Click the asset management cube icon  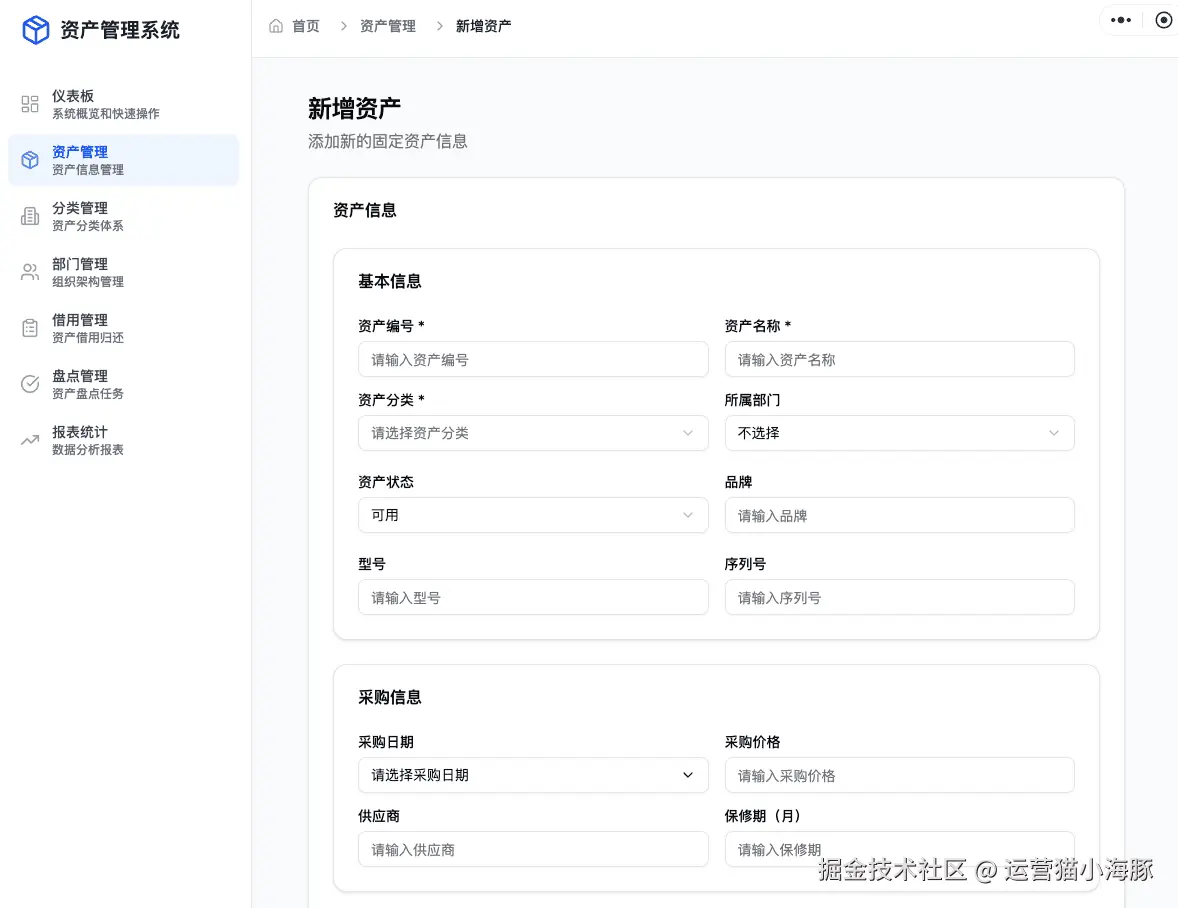[30, 160]
